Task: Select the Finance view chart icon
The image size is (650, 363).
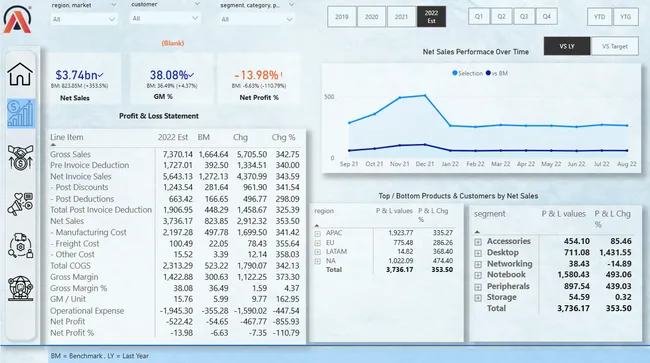Action: click(21, 113)
